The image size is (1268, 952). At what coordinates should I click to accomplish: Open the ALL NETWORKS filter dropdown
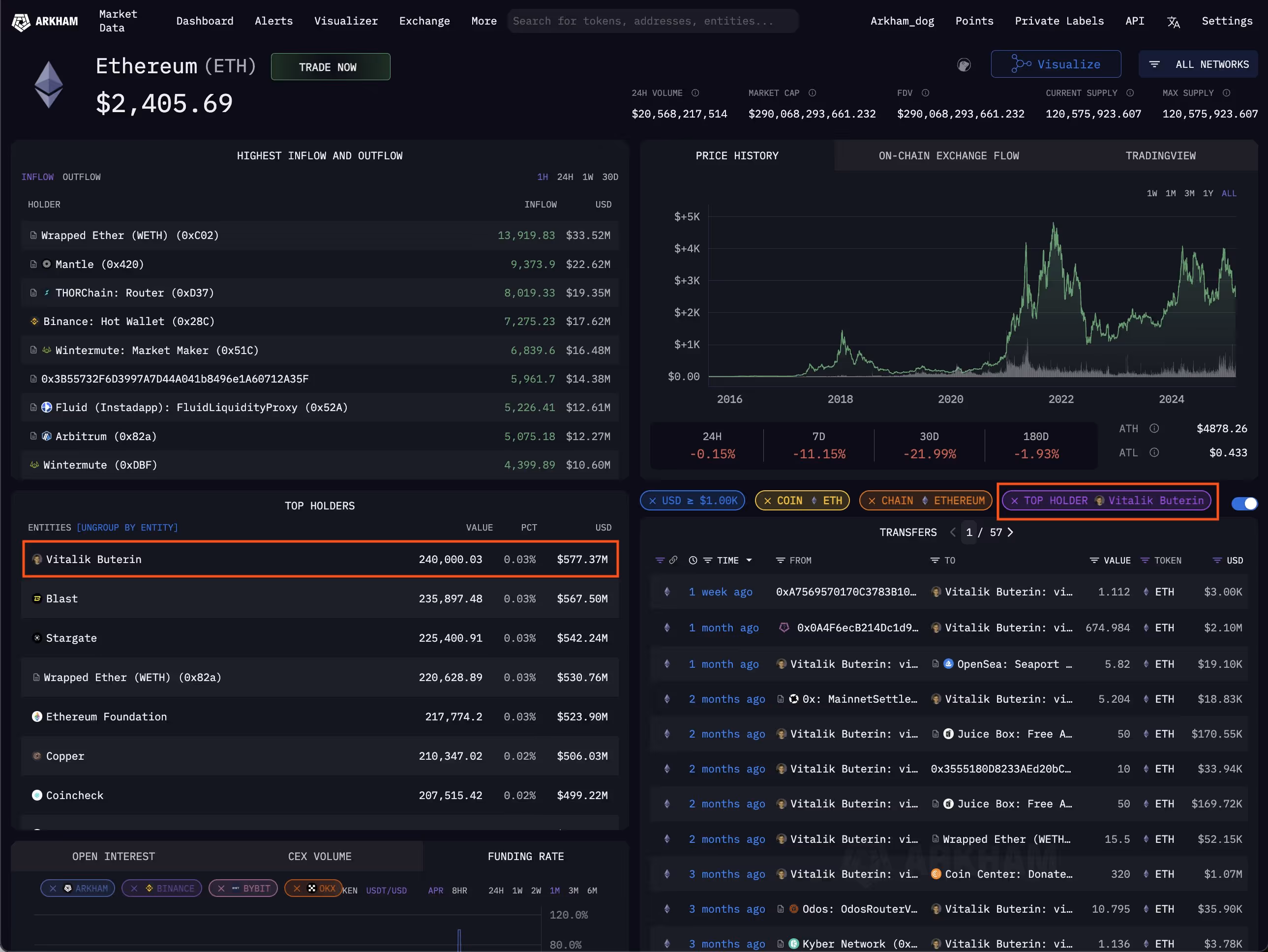point(1198,64)
